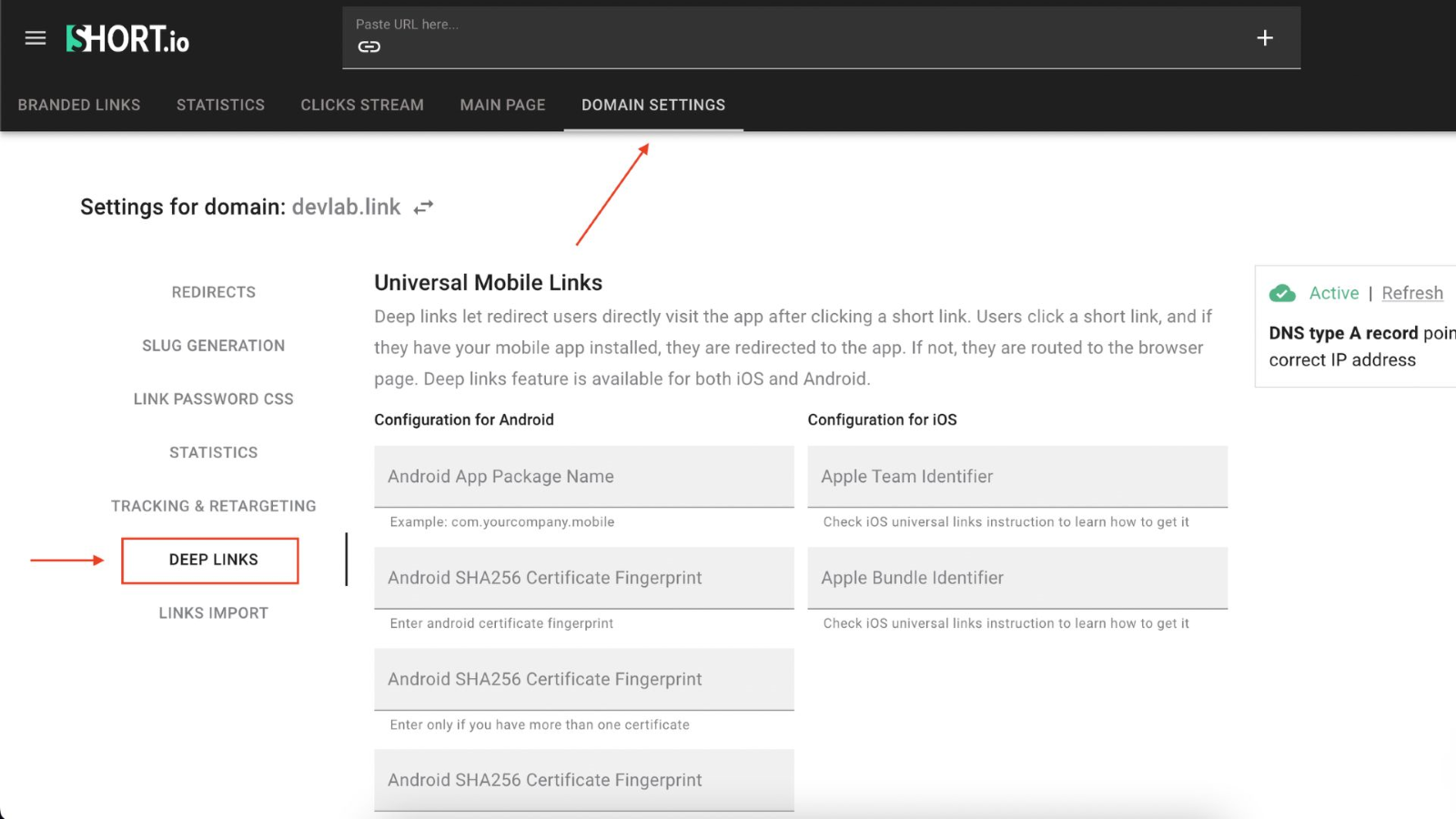The width and height of the screenshot is (1456, 819).
Task: Click the Paste URL here field
Action: pos(821,37)
